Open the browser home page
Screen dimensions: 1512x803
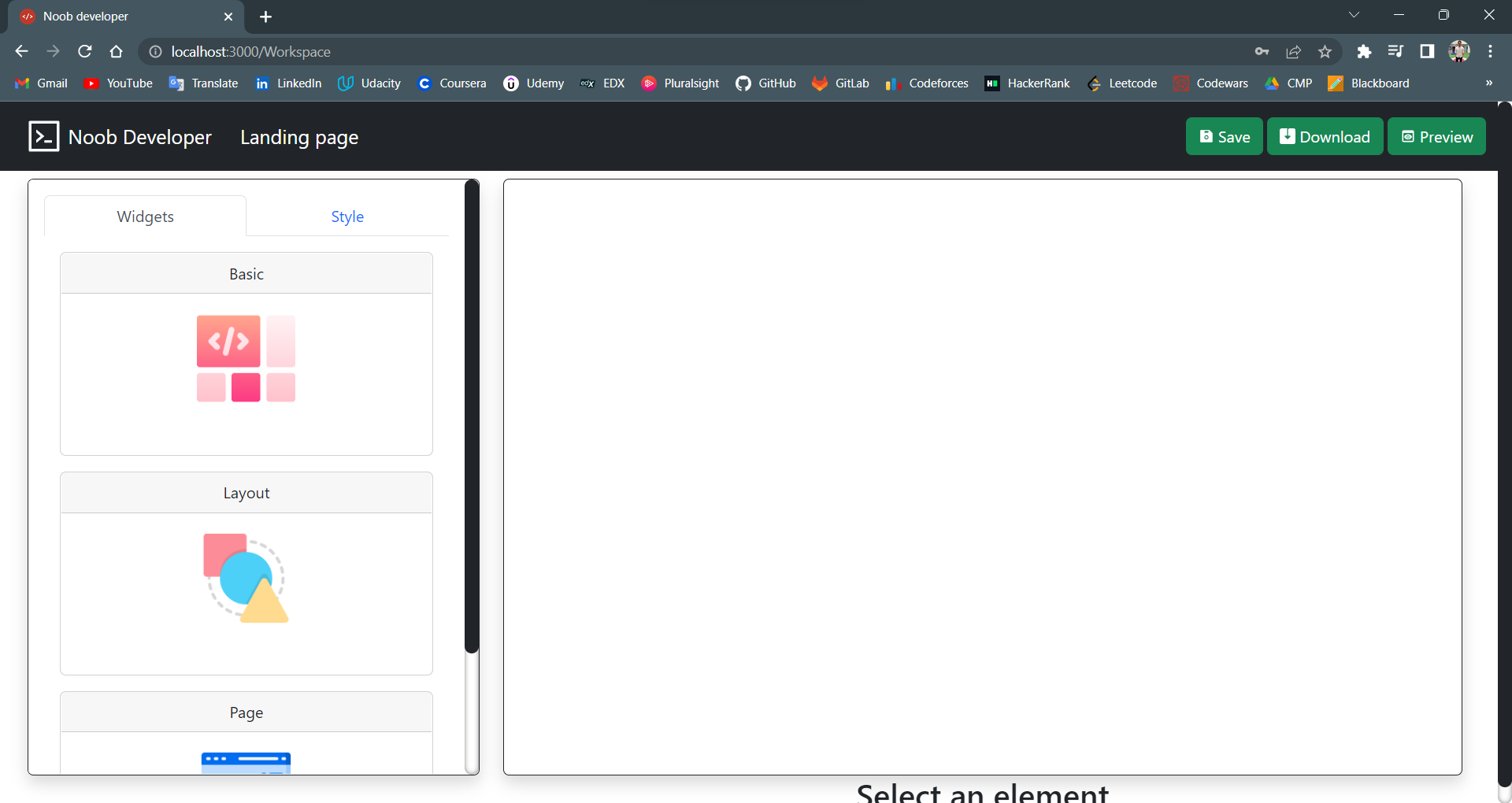click(116, 51)
